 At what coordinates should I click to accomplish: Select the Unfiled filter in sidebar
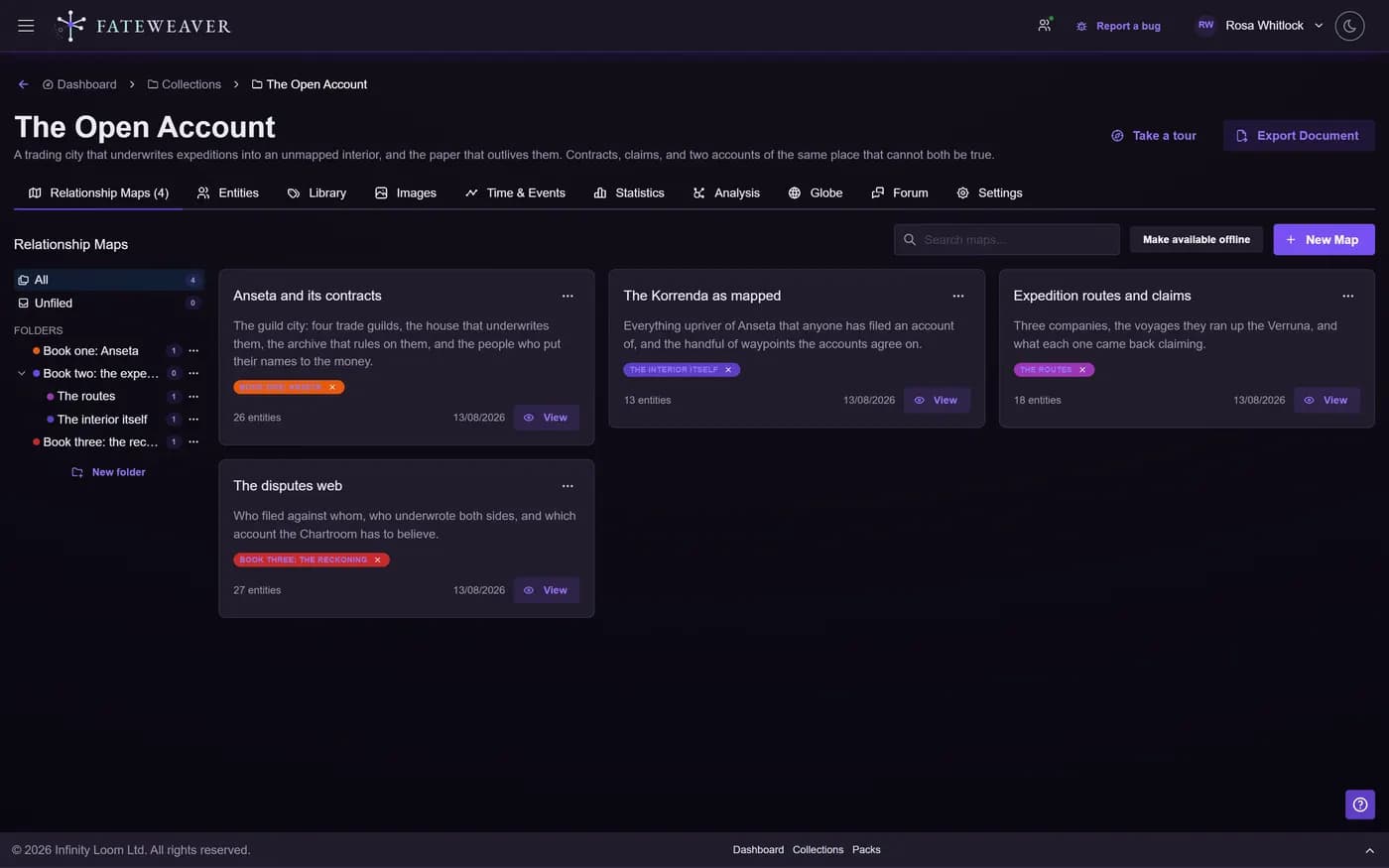[109, 303]
